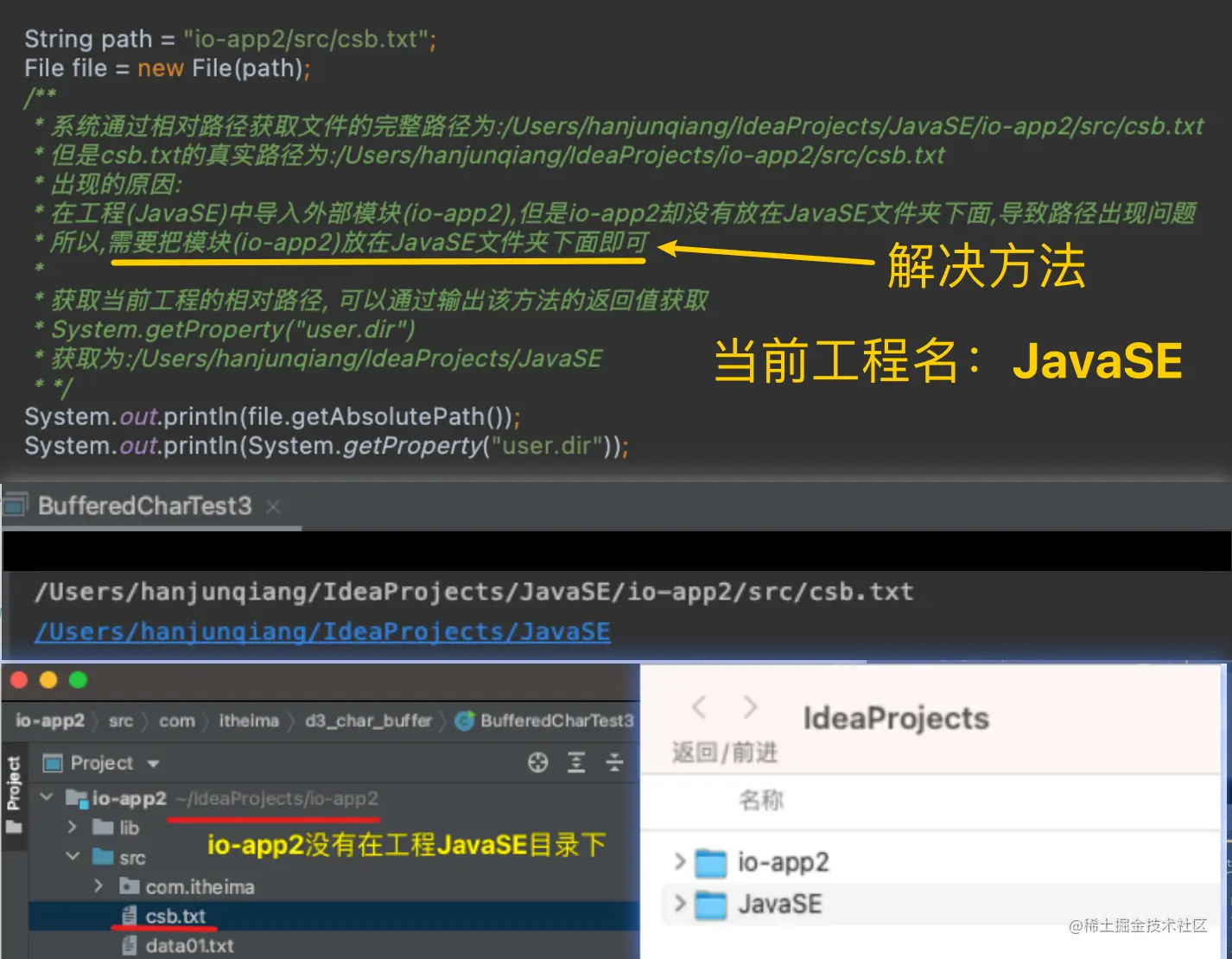The image size is (1232, 959).
Task: Click the expand all icon in Project panel
Action: pos(576,762)
